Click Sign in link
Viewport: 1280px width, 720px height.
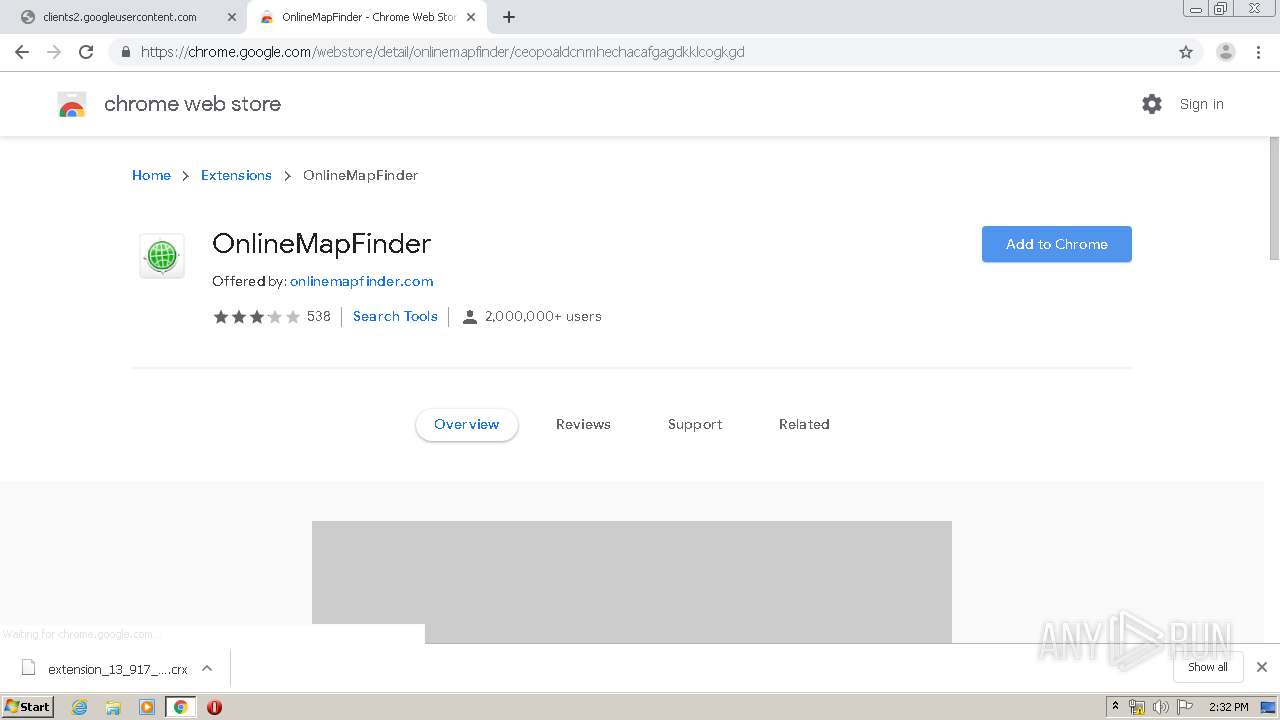coord(1201,104)
